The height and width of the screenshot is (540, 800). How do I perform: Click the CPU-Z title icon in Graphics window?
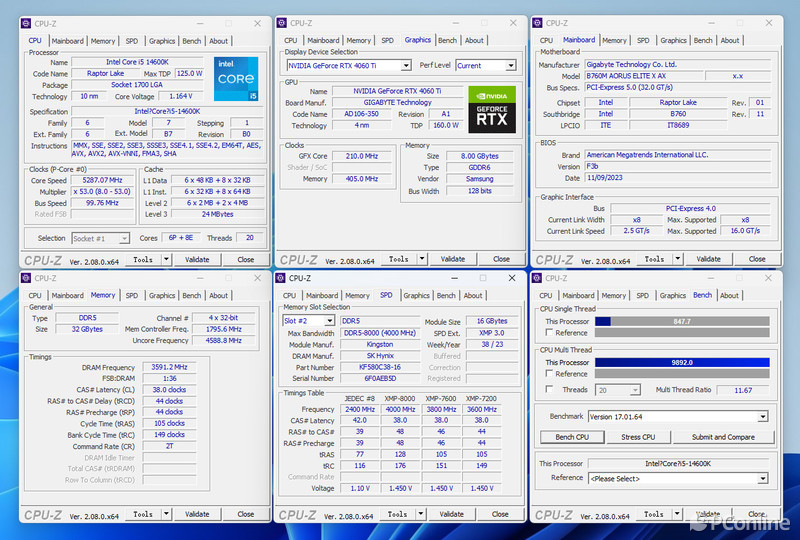(282, 23)
